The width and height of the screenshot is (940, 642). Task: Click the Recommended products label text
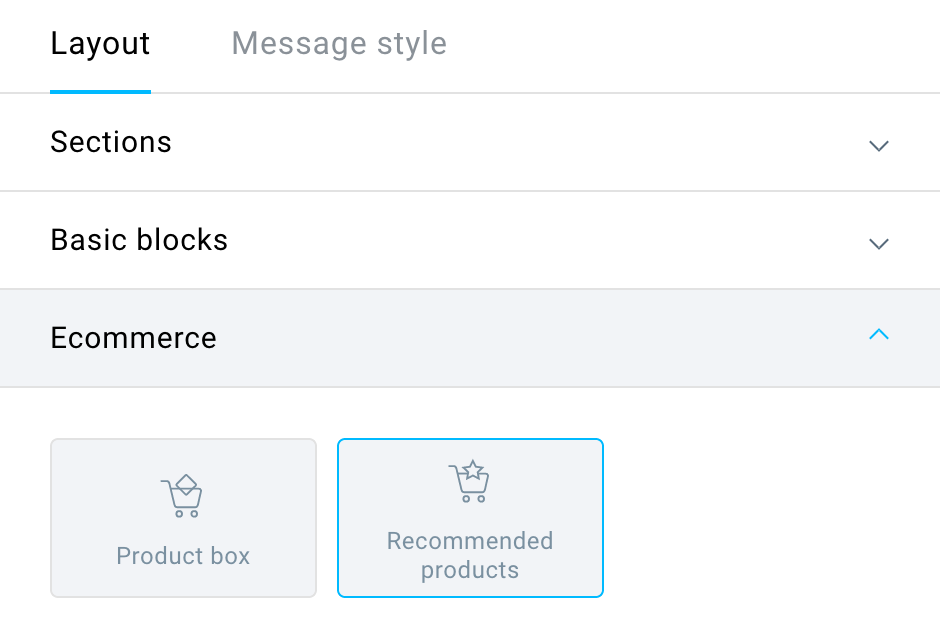pos(470,555)
